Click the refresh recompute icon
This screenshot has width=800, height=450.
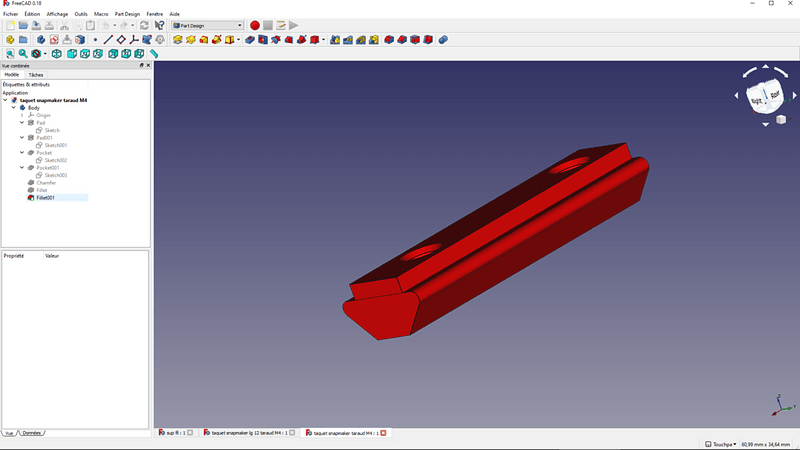click(144, 26)
